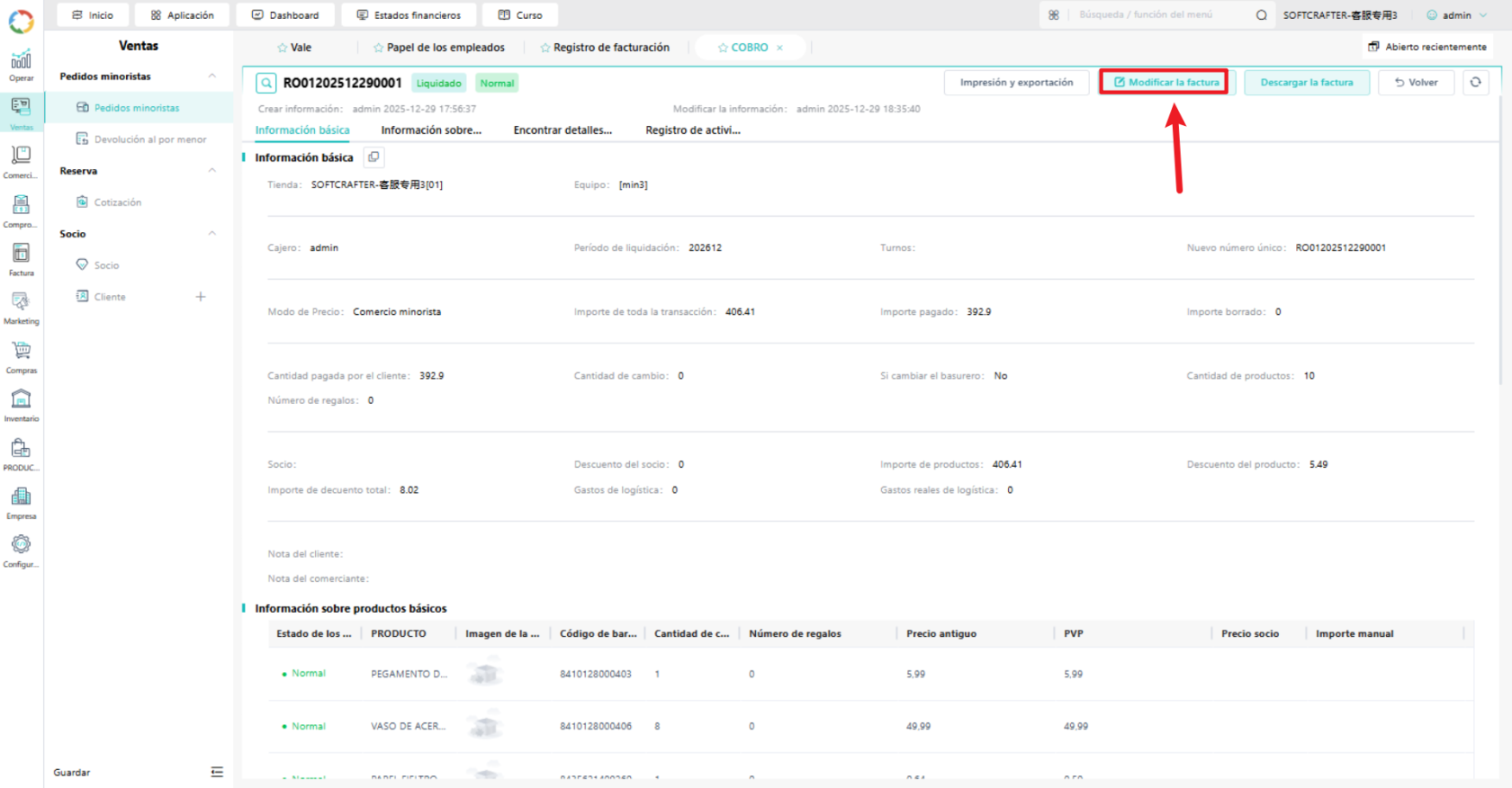Open Configuración gear in sidebar
Screen dimensions: 1512x788
[22, 551]
